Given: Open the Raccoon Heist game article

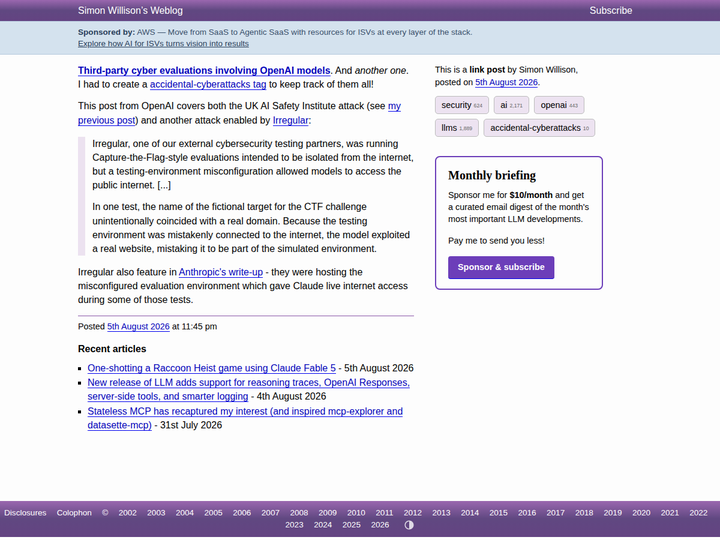Looking at the screenshot, I should [x=211, y=368].
